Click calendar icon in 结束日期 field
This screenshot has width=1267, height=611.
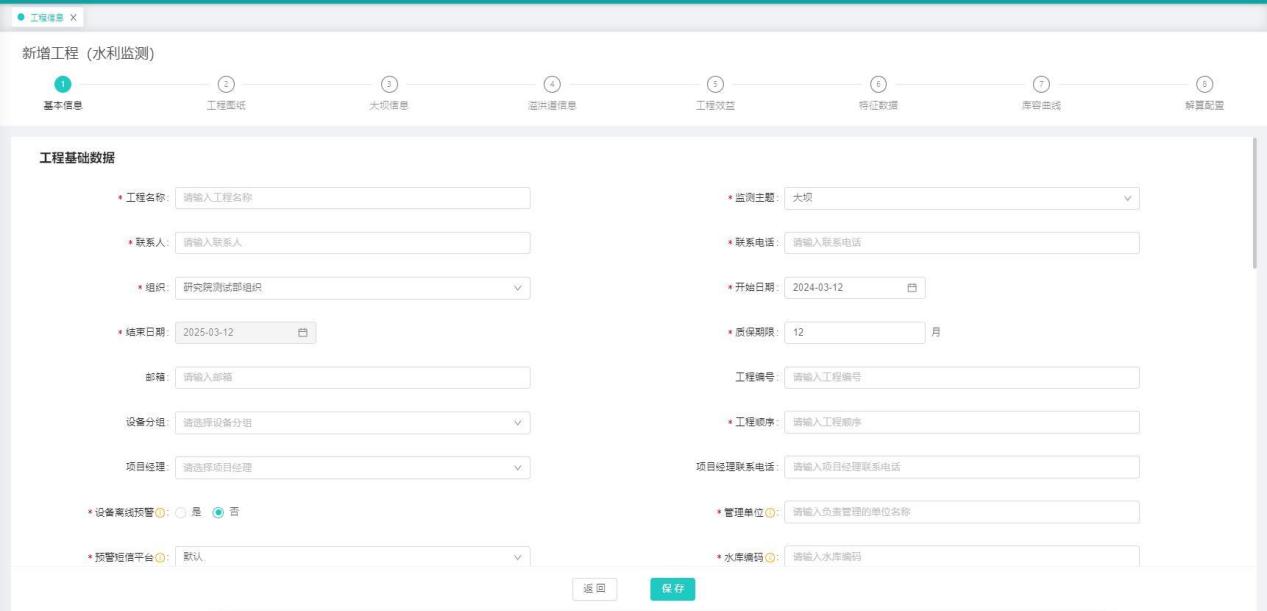click(302, 333)
